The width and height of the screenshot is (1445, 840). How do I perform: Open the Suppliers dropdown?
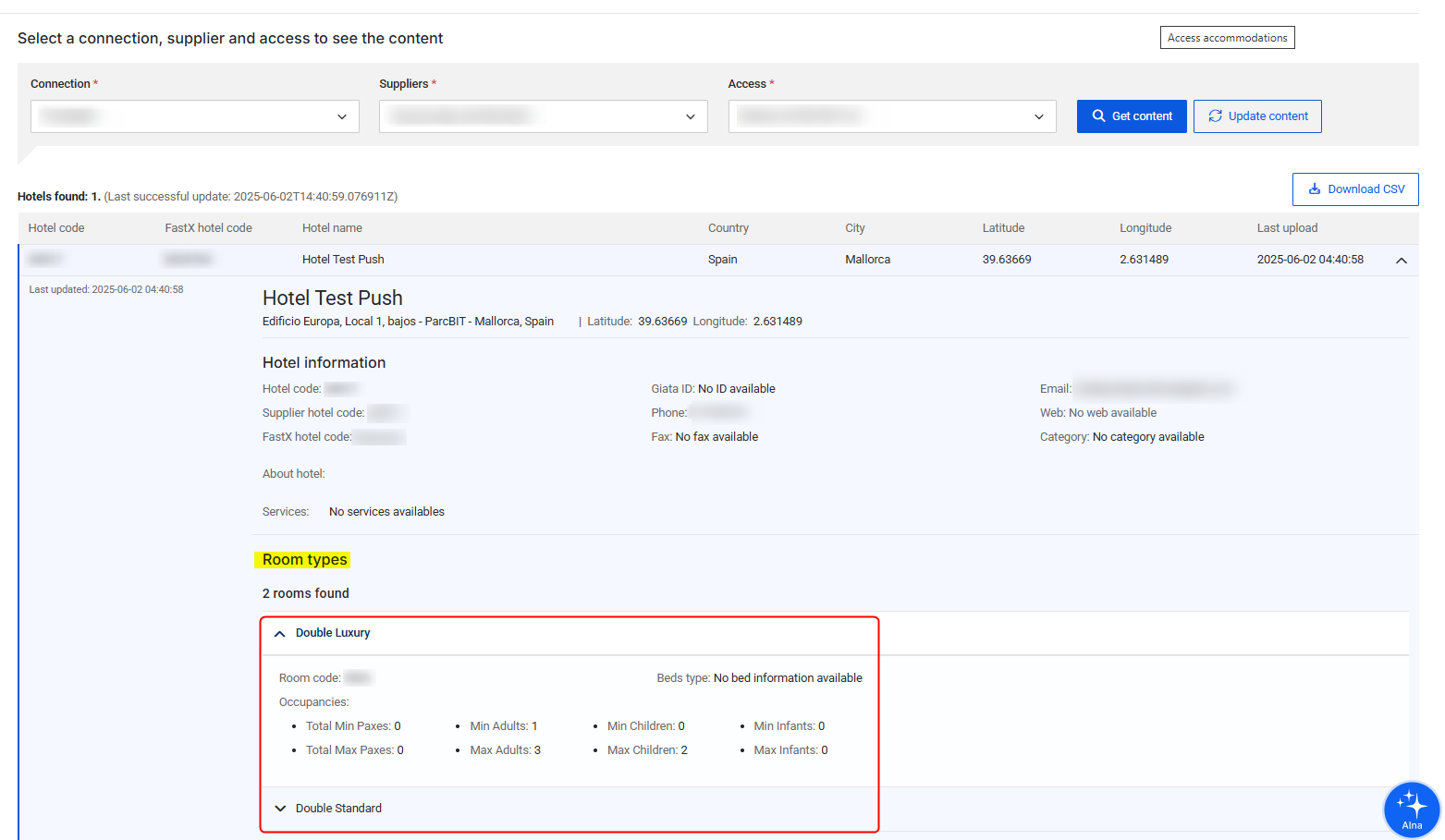click(543, 116)
